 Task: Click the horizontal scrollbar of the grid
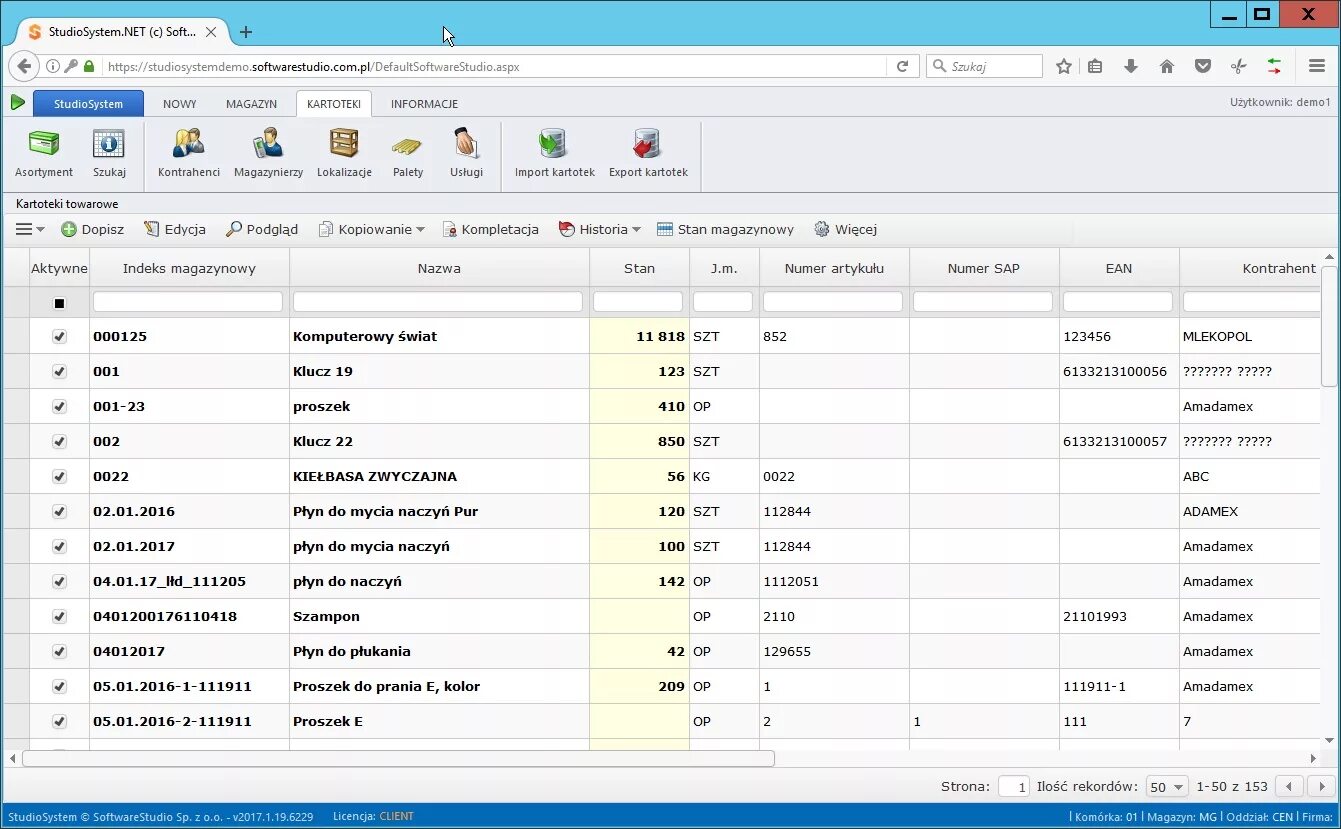coord(398,758)
